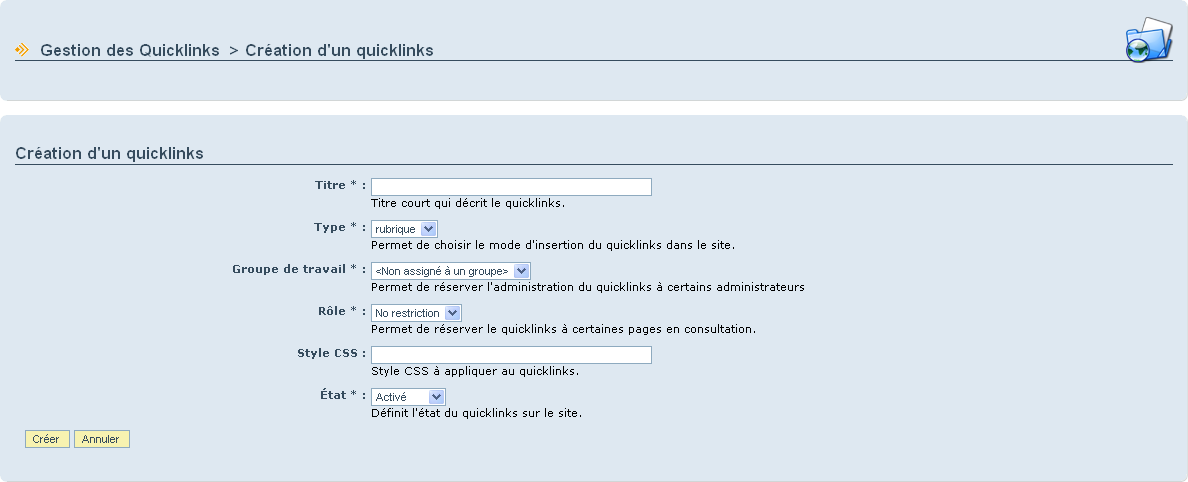The width and height of the screenshot is (1188, 482).
Task: Go back to Gestion des Quicklinks
Action: click(130, 50)
